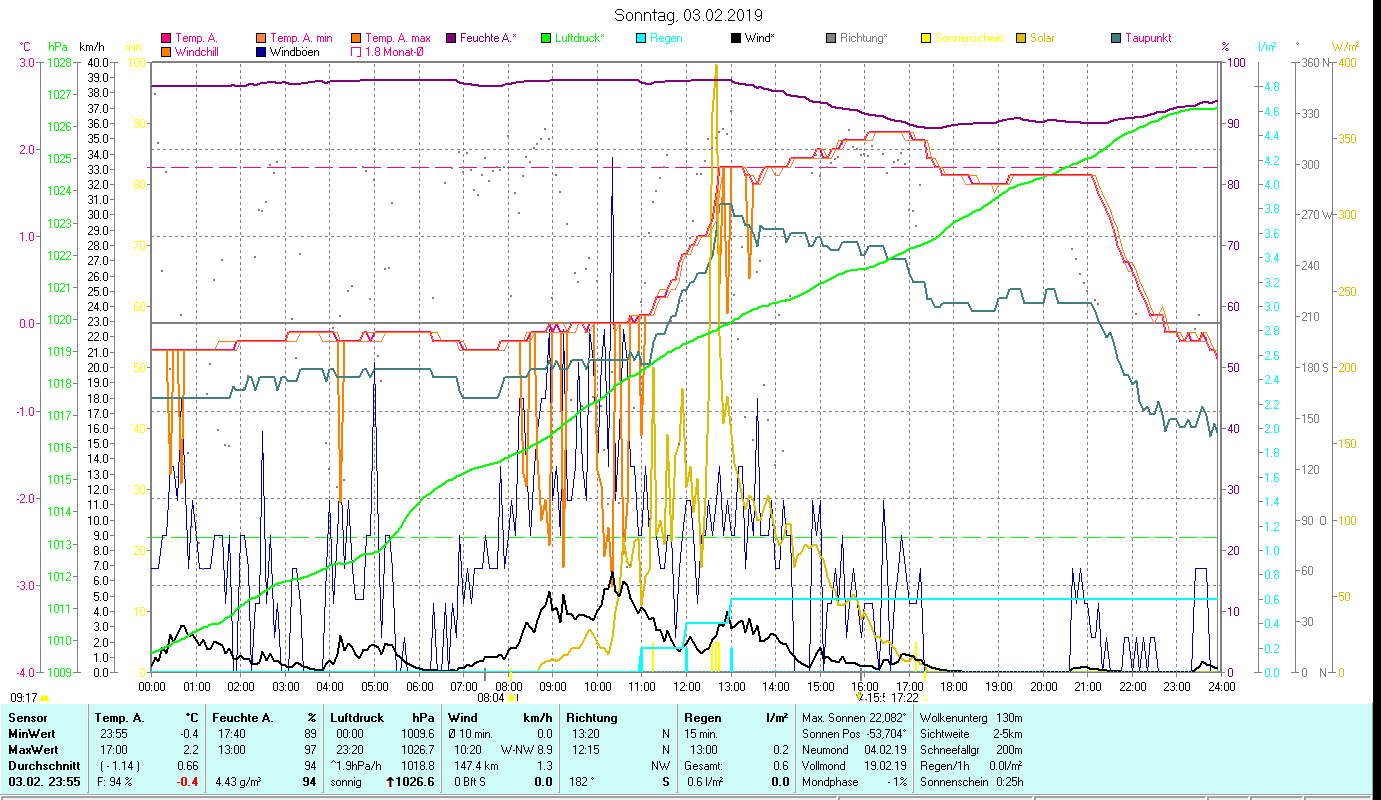Toggle the 1.8 Monat-Ø legend box

tap(356, 51)
